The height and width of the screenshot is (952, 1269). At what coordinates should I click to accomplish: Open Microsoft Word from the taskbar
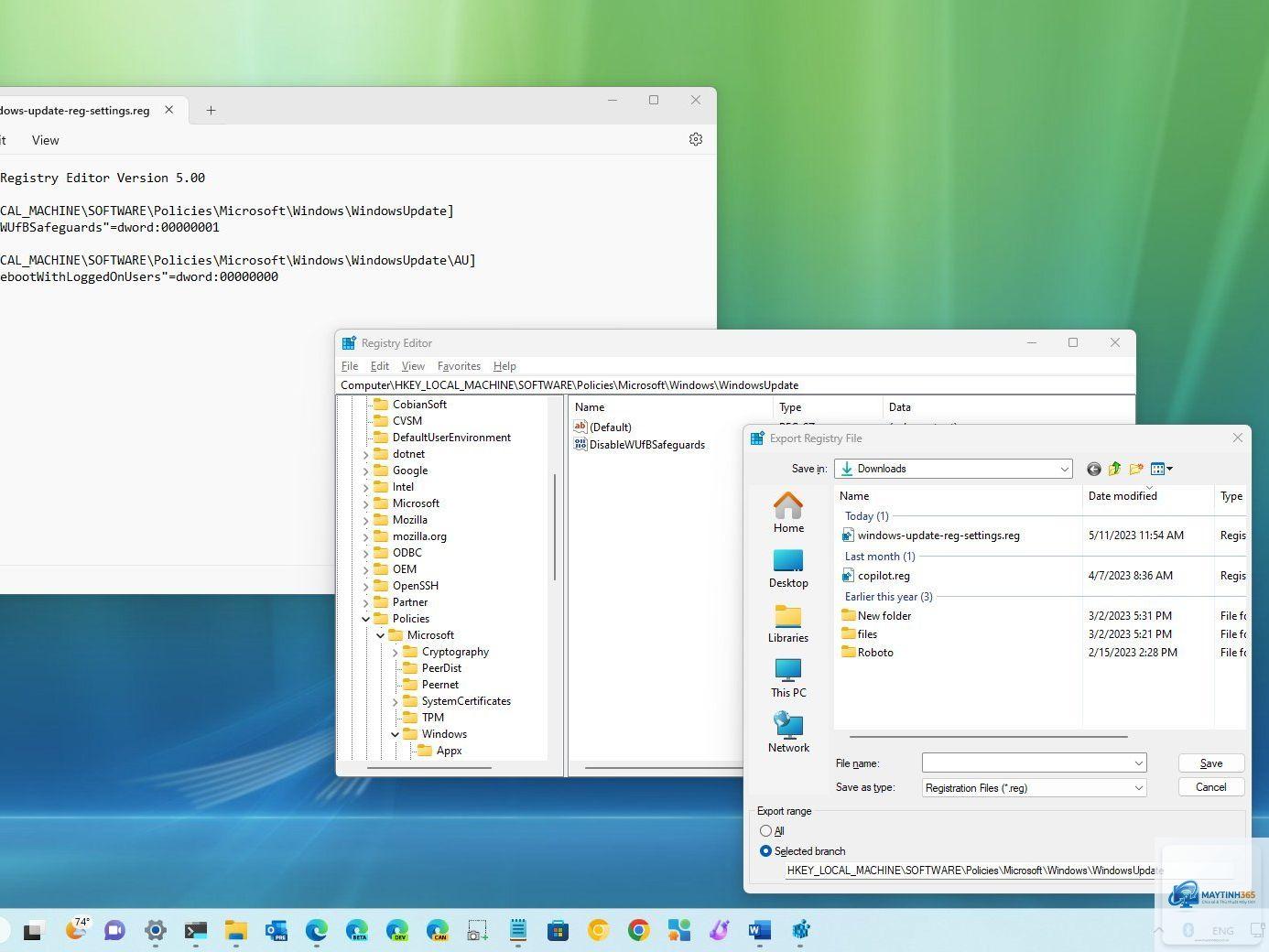(x=760, y=931)
